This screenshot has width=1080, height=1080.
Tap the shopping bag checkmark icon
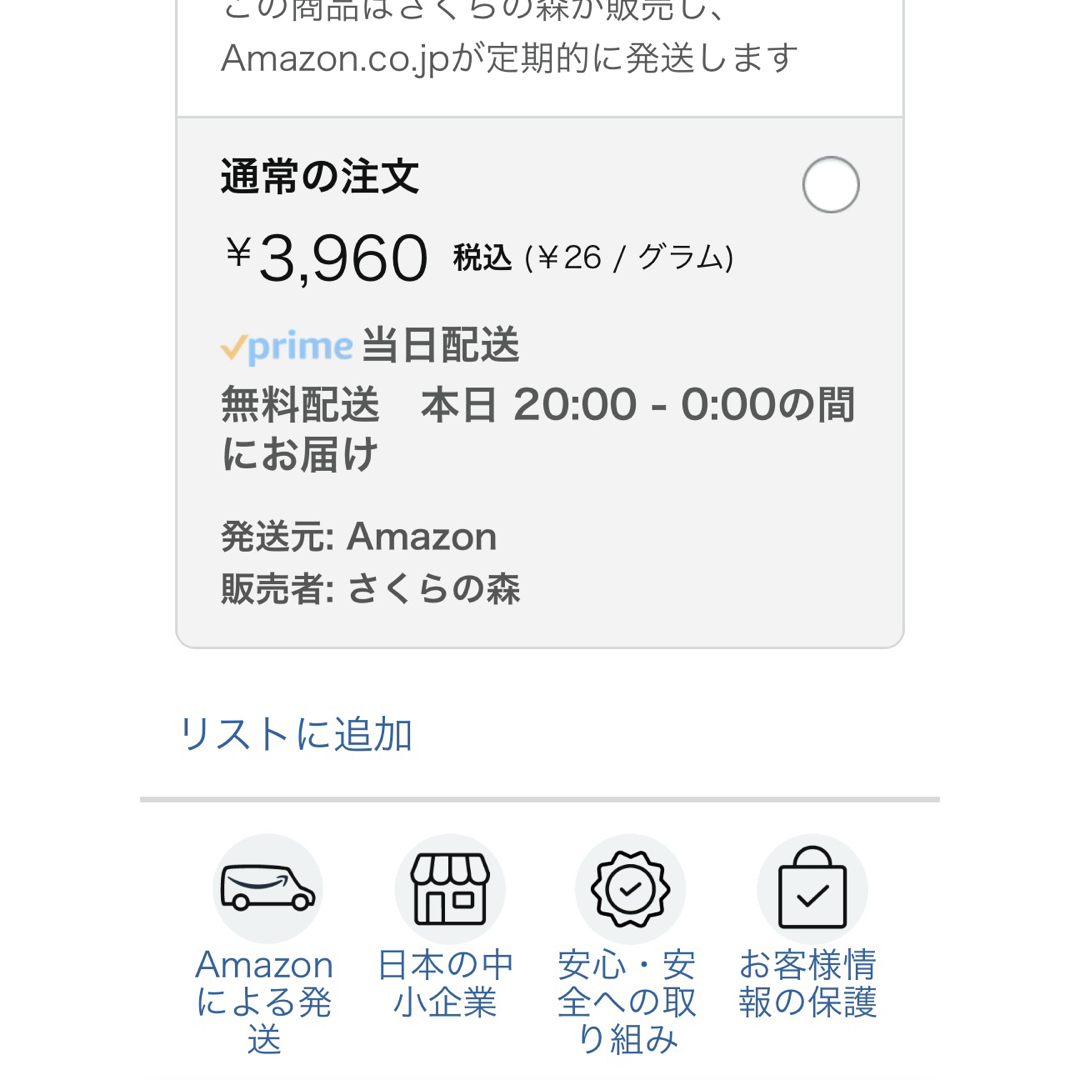click(x=812, y=889)
